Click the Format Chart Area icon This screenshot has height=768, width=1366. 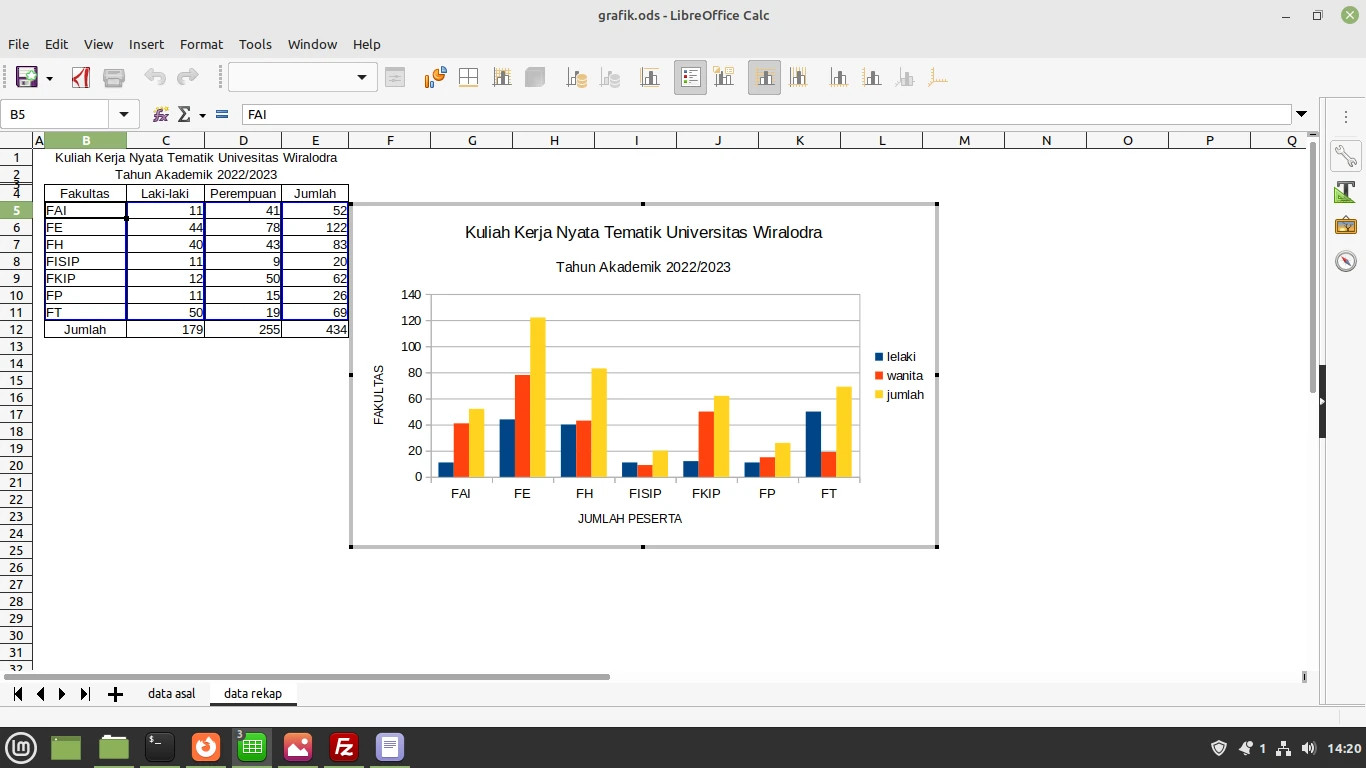point(468,77)
